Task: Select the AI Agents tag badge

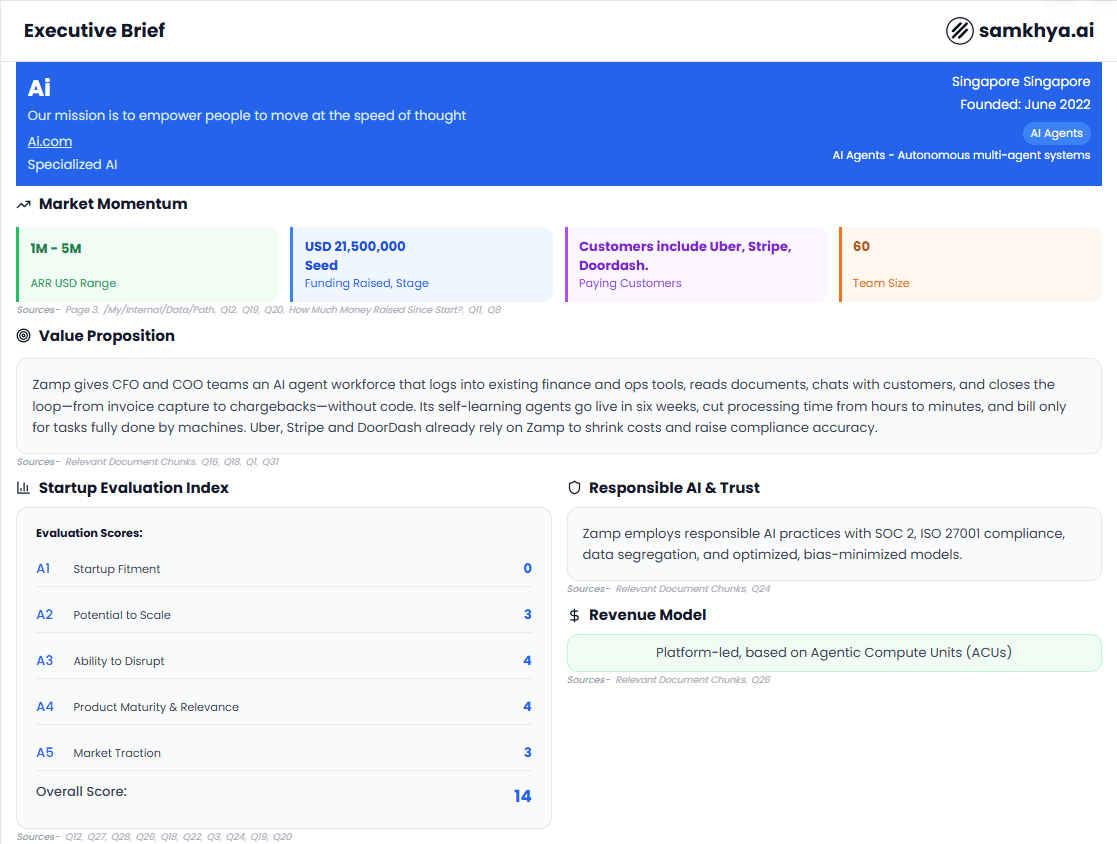Action: (1056, 133)
